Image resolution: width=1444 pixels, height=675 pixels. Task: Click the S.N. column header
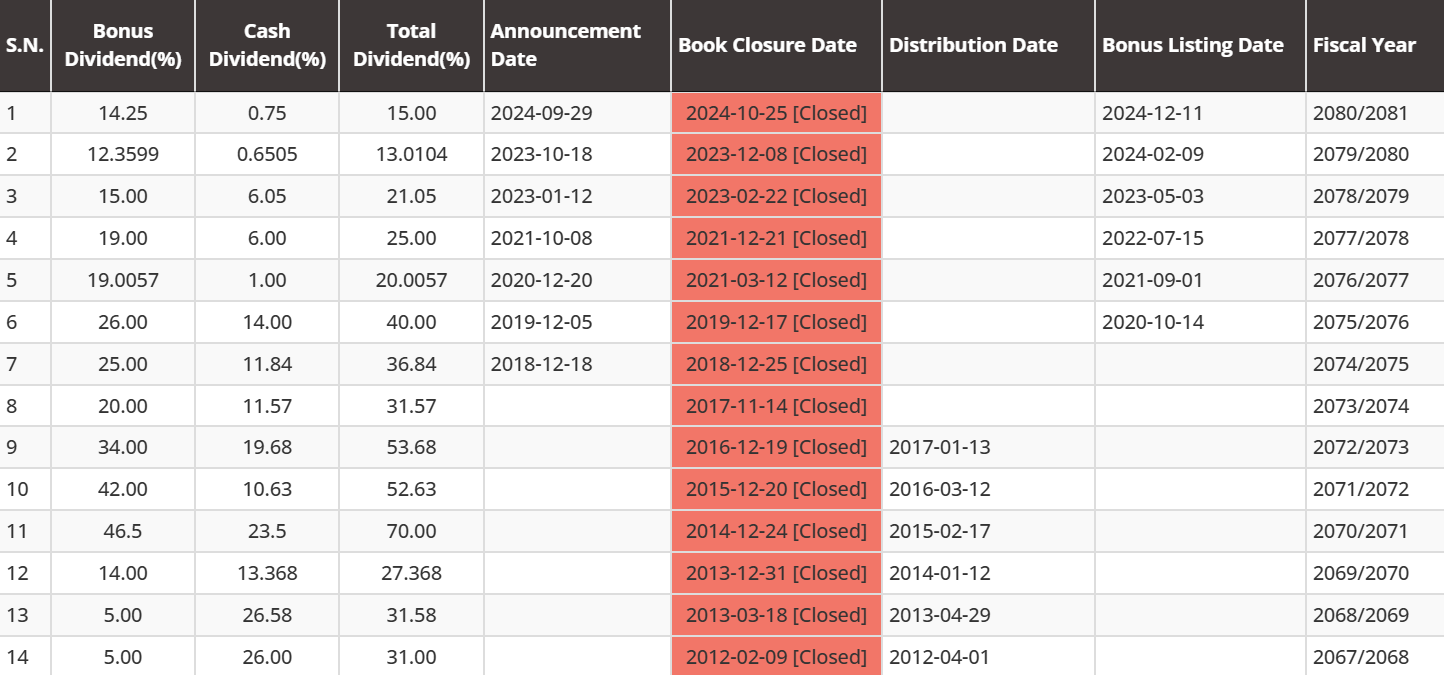pos(25,45)
